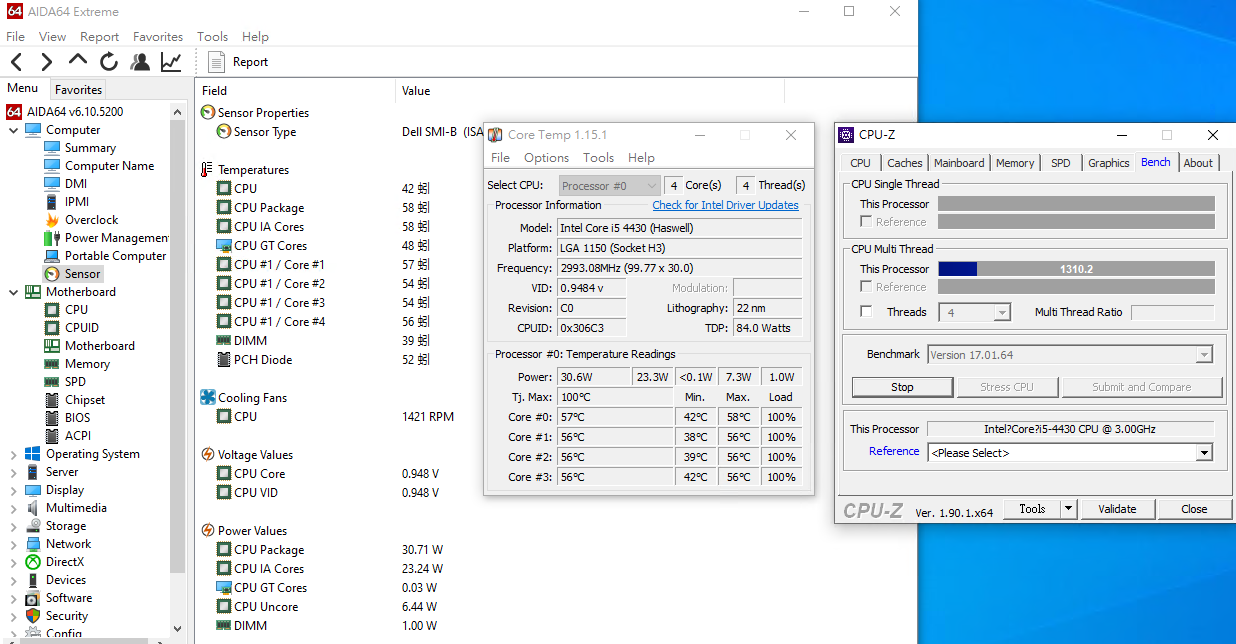Click Check for Intel Driver Updates link
Image resolution: width=1236 pixels, height=644 pixels.
click(x=725, y=205)
